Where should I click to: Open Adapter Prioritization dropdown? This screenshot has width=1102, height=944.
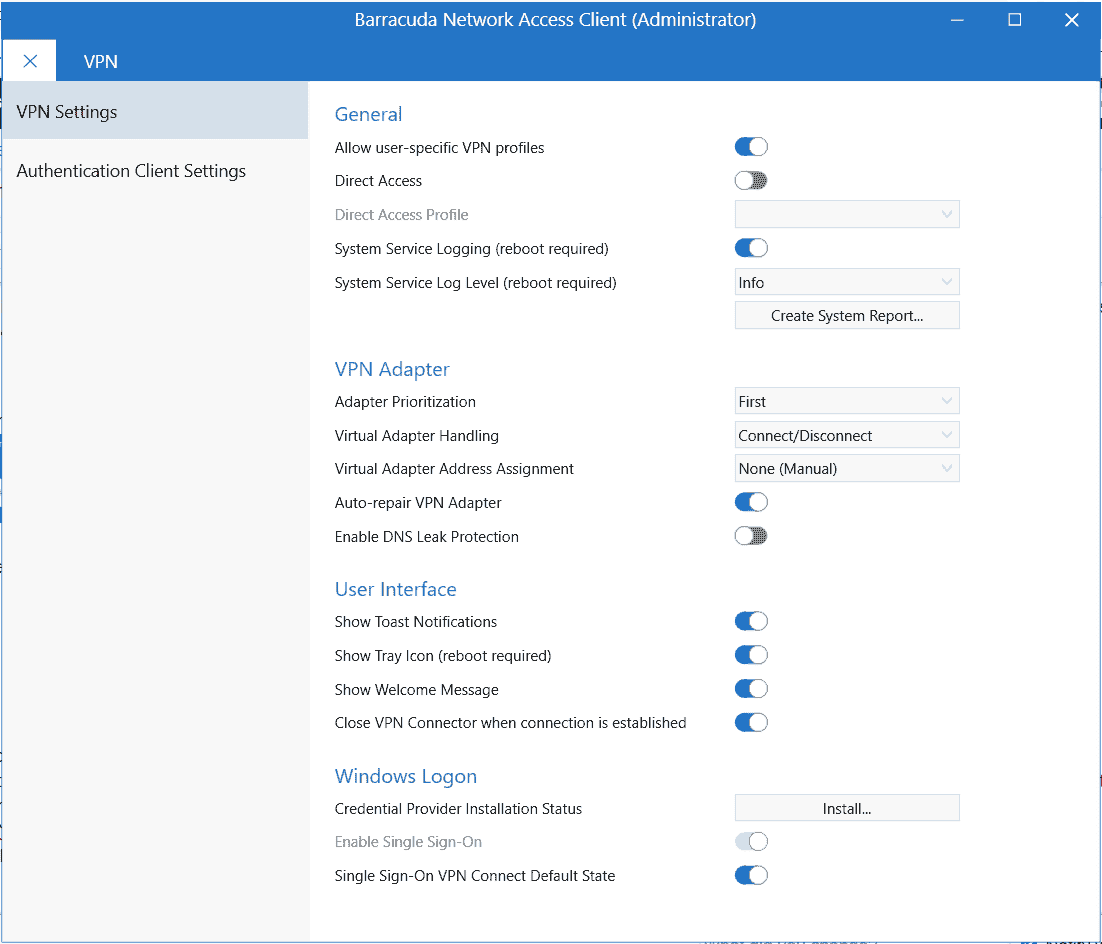point(847,401)
